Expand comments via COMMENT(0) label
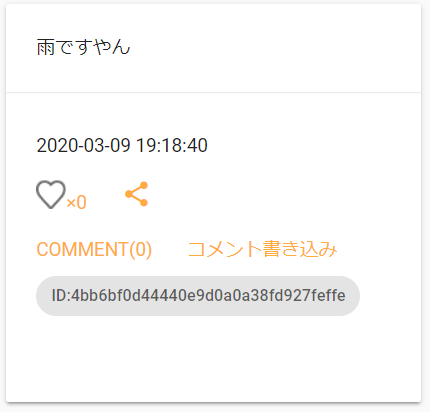 point(94,249)
